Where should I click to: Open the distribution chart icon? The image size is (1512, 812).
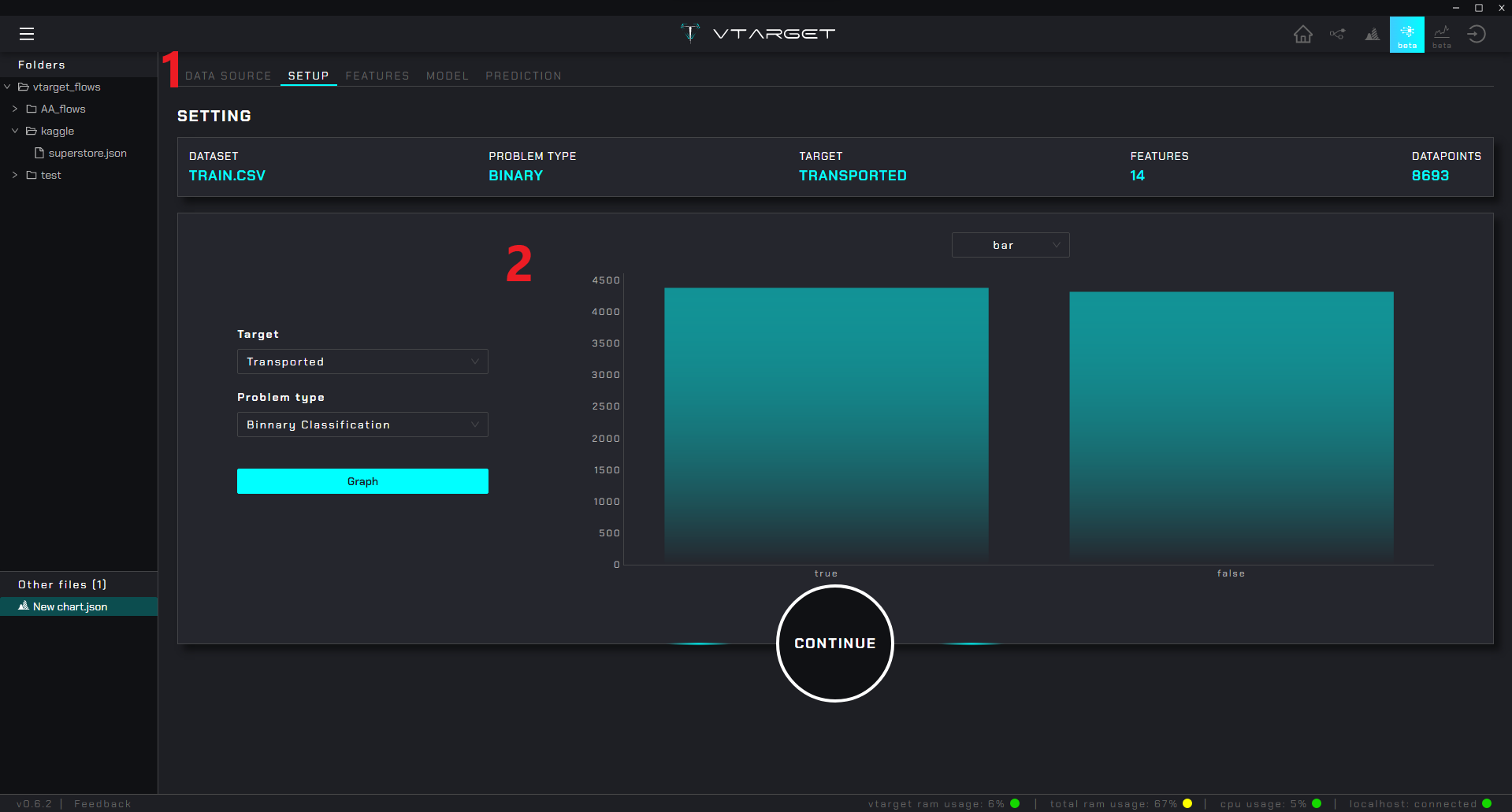(1372, 34)
